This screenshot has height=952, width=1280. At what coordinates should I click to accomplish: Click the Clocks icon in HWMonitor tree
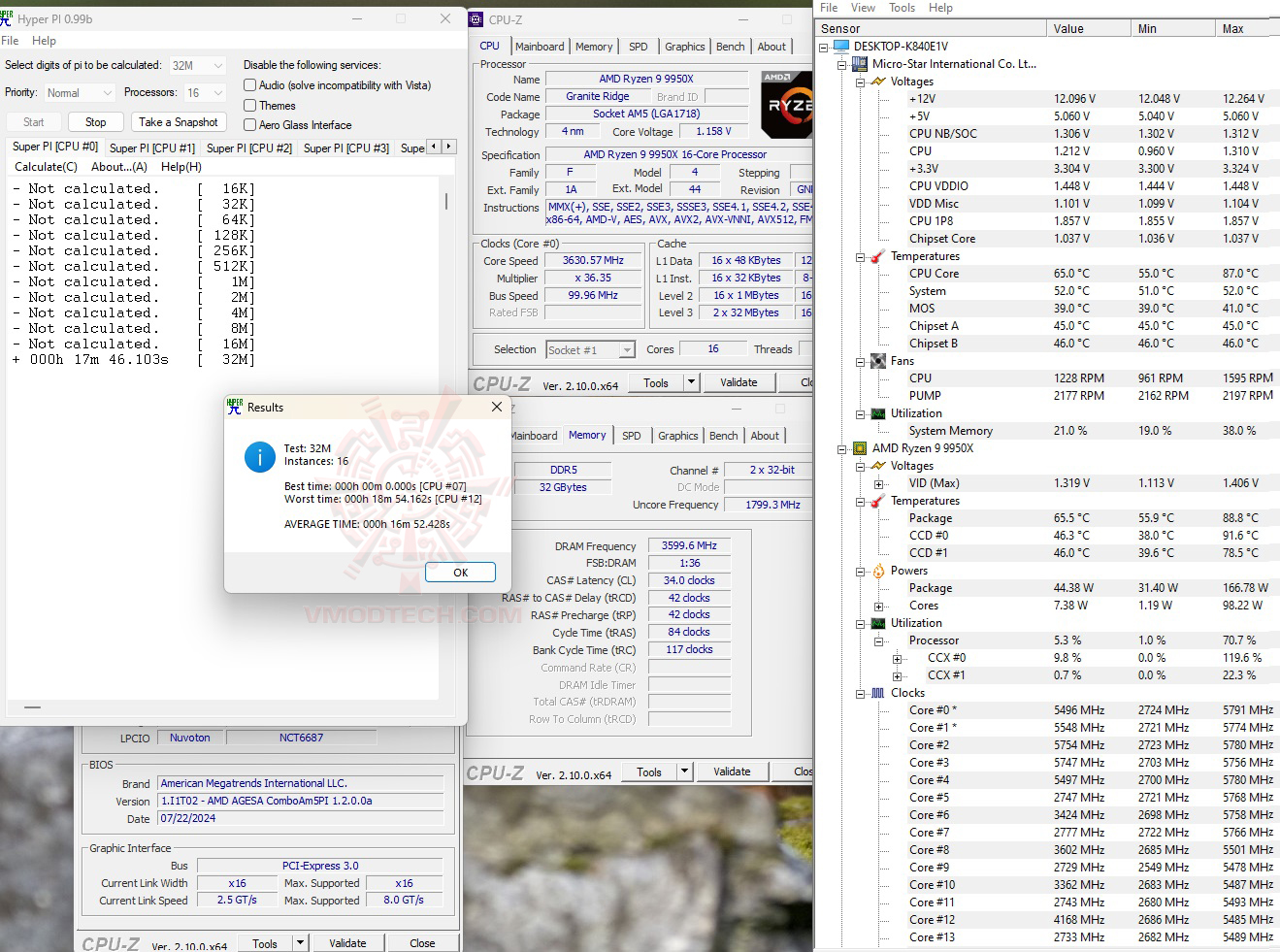(877, 693)
